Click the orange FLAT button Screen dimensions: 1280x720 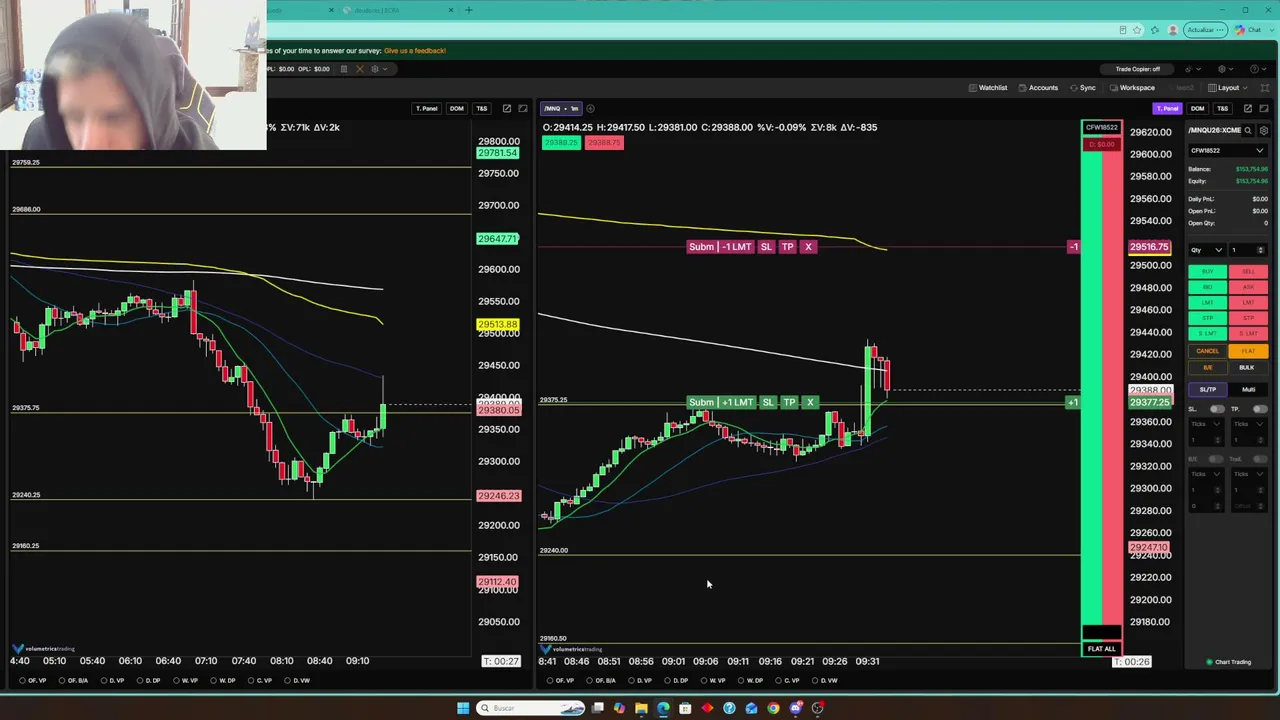point(1248,351)
